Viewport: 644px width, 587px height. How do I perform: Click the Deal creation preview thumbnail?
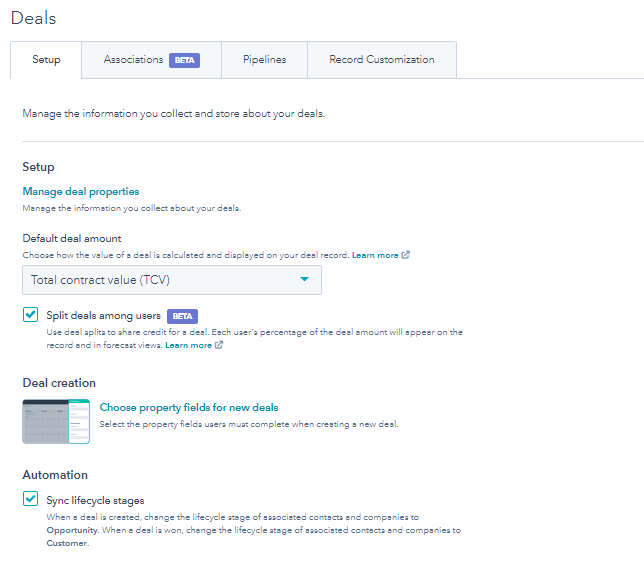click(x=57, y=421)
